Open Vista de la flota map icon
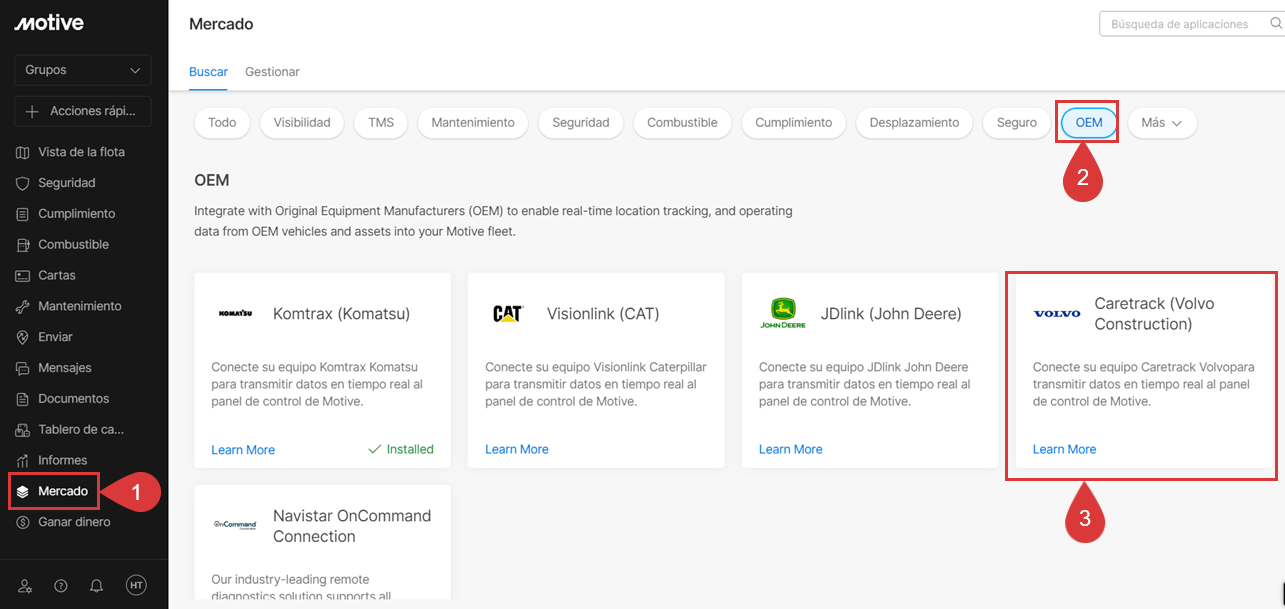 pos(24,152)
